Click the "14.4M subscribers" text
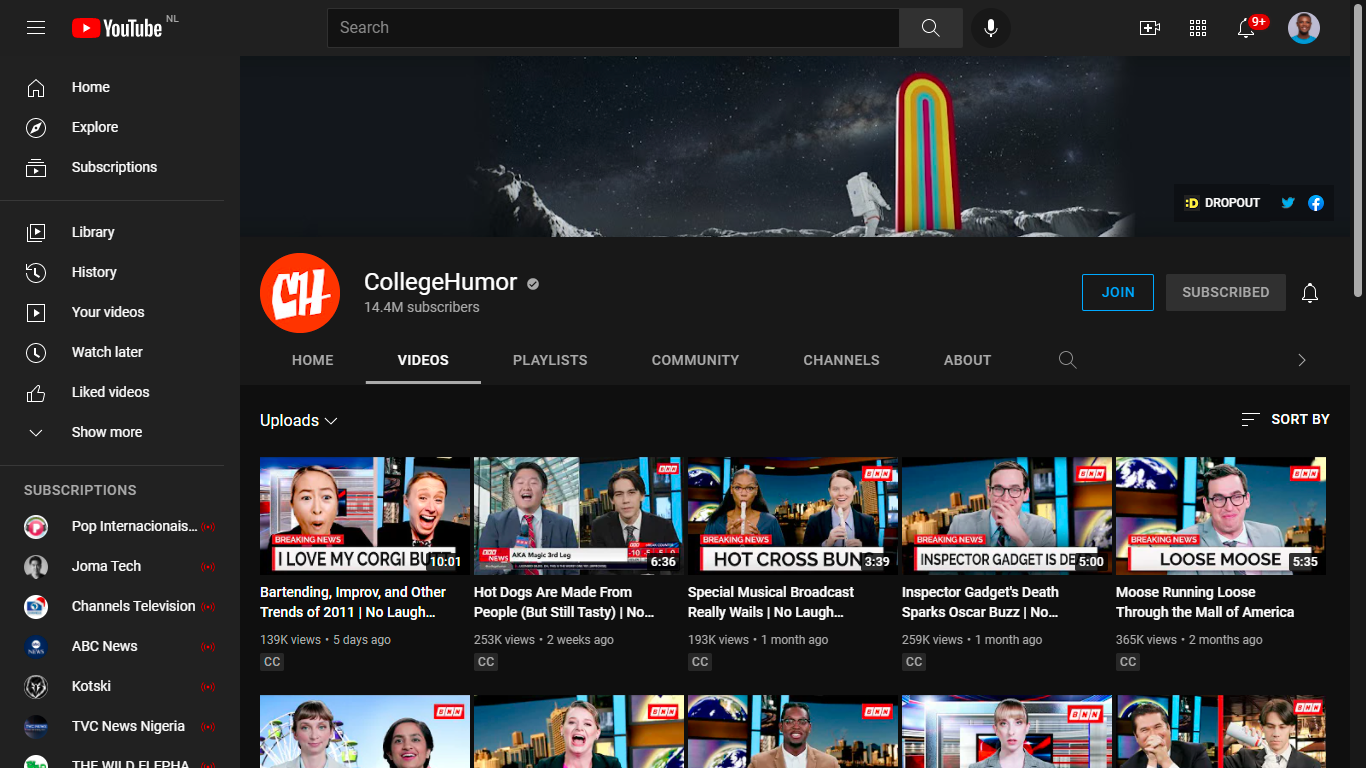Screen dimensions: 1366x768 (x=422, y=307)
